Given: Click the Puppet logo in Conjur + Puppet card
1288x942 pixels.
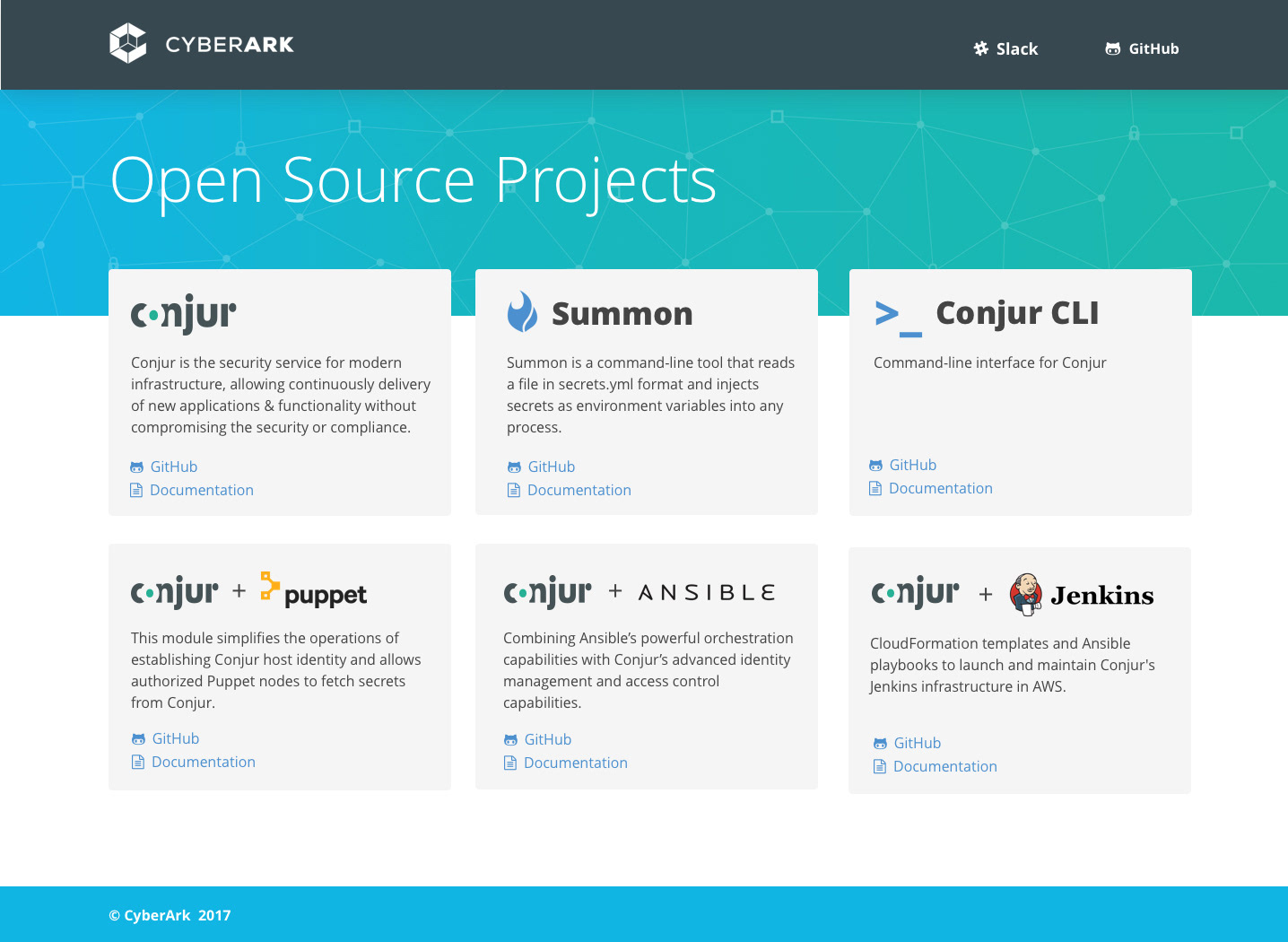Looking at the screenshot, I should coord(314,589).
